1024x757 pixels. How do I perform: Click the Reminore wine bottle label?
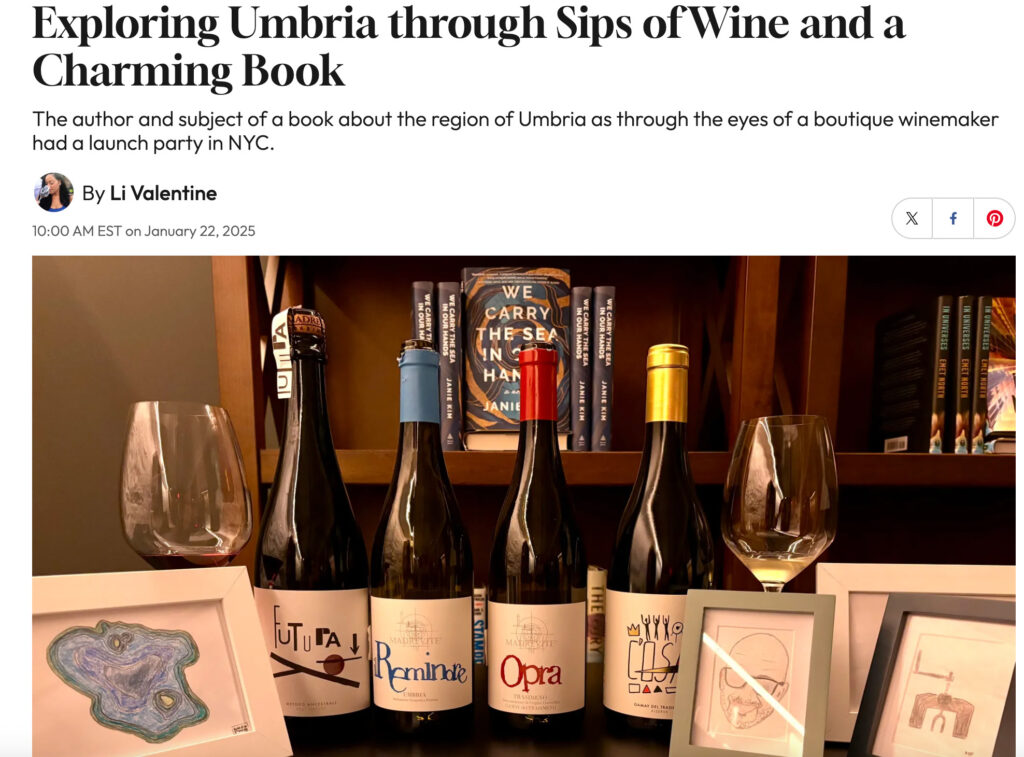422,653
